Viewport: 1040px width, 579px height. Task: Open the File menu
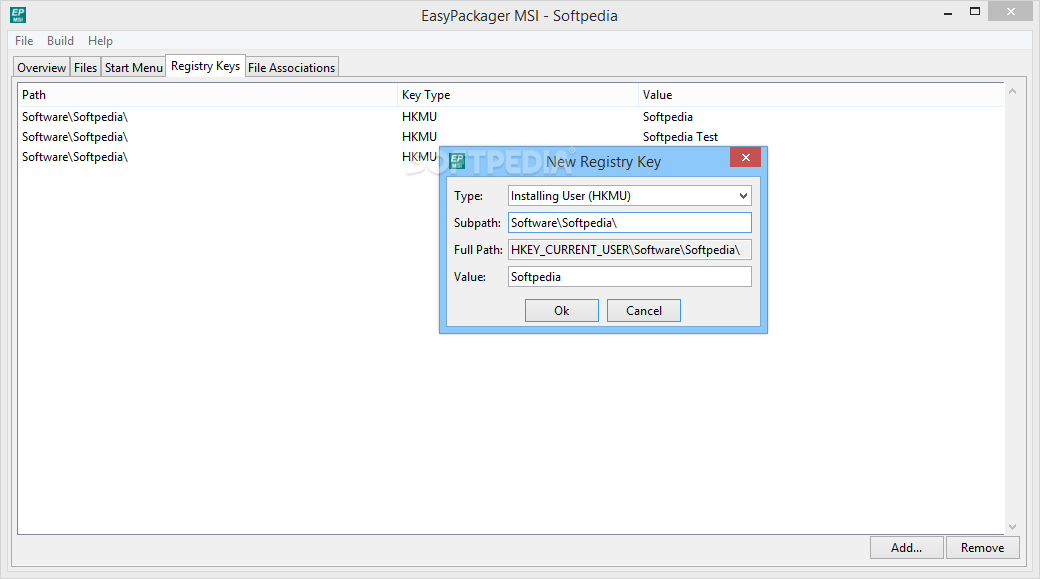tap(24, 40)
